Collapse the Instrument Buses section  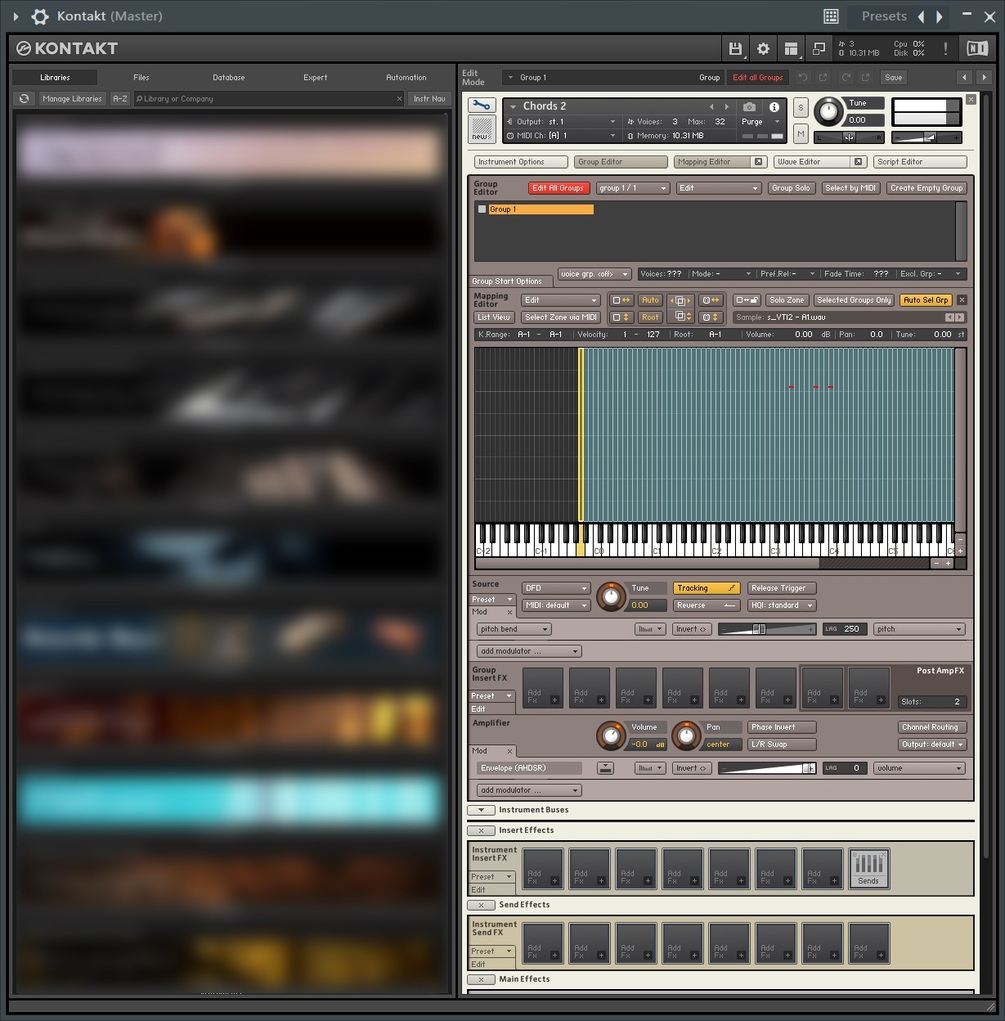[481, 810]
